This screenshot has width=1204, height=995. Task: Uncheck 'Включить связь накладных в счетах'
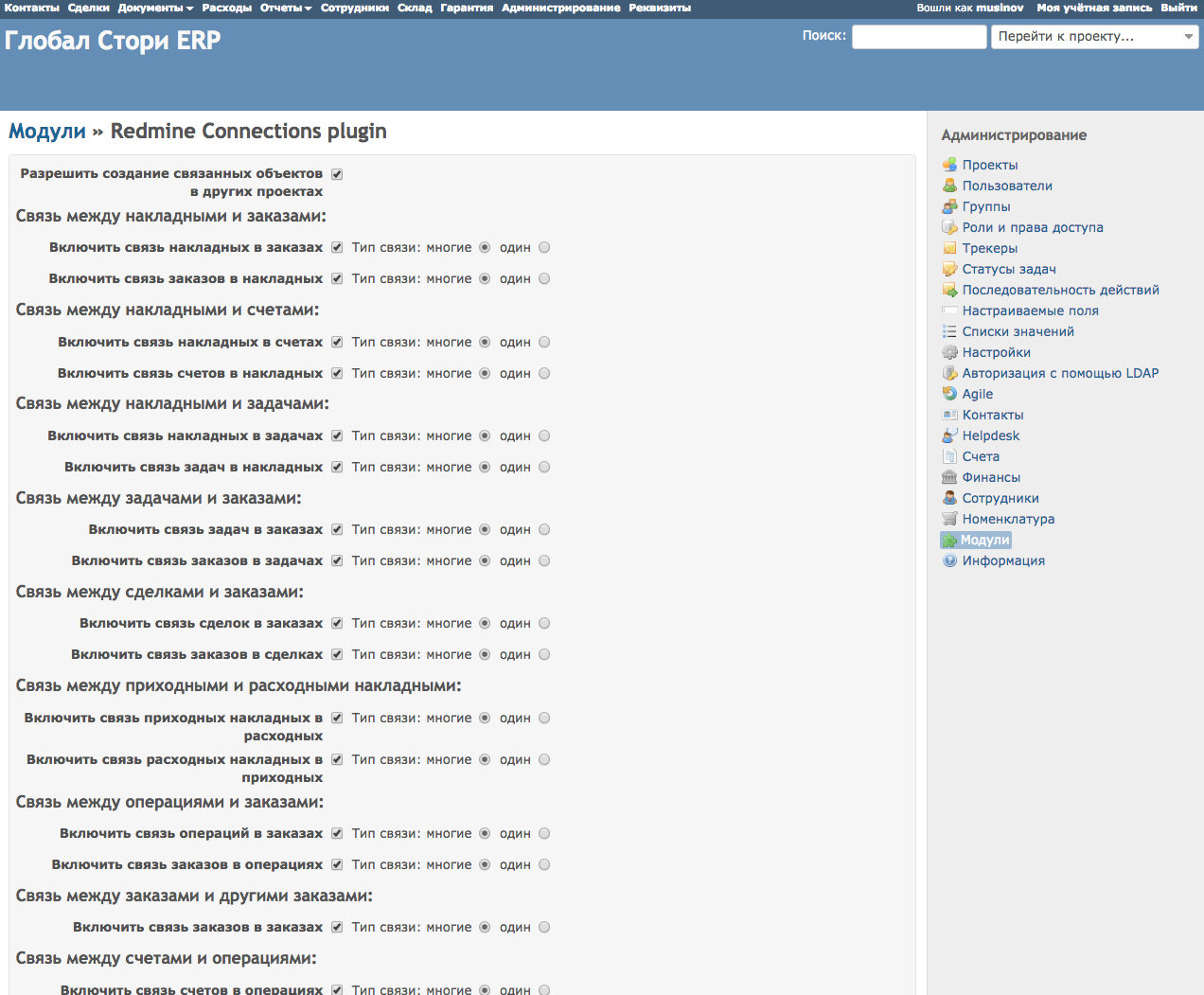[x=337, y=342]
